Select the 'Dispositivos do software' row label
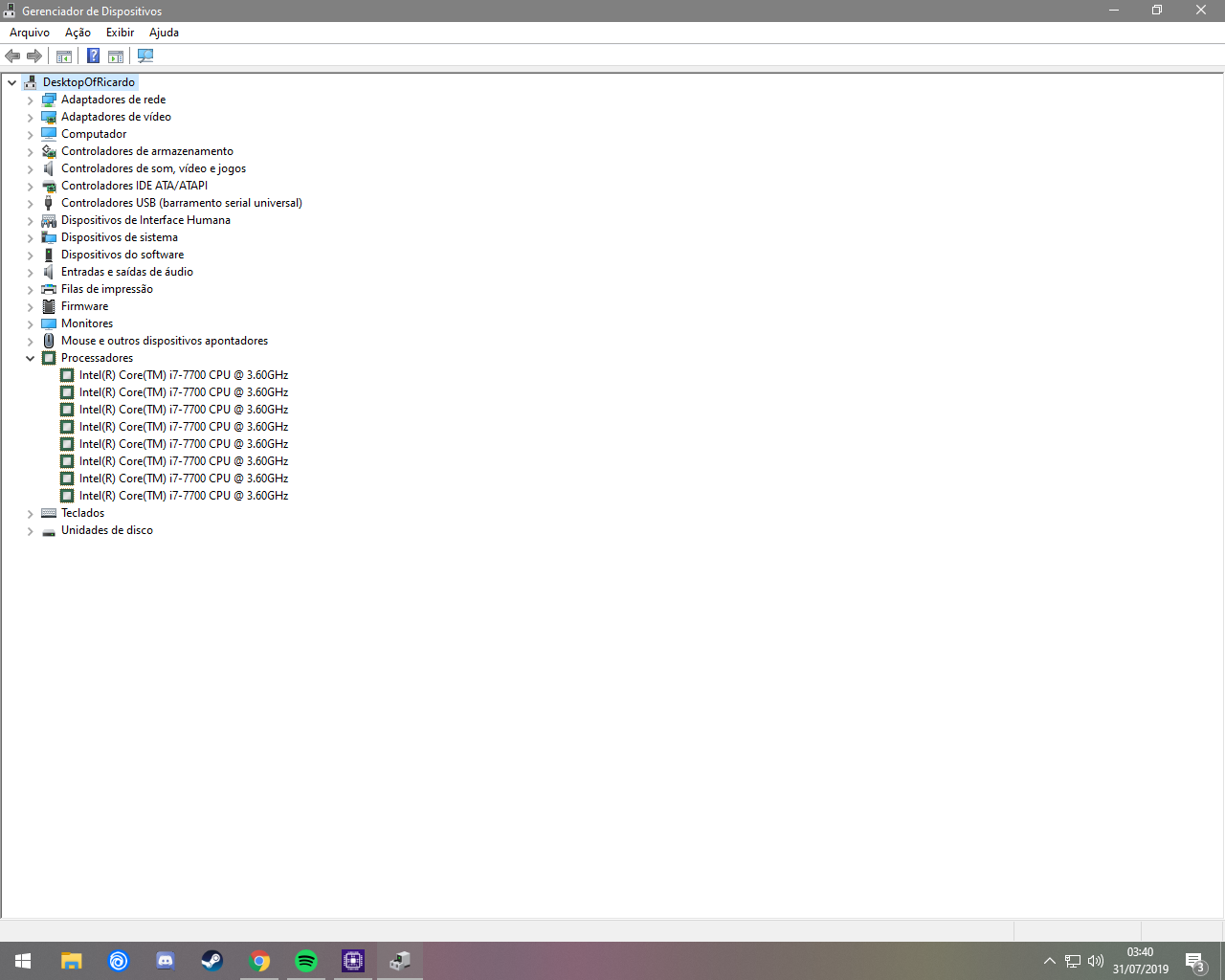Viewport: 1225px width, 980px height. tap(122, 255)
